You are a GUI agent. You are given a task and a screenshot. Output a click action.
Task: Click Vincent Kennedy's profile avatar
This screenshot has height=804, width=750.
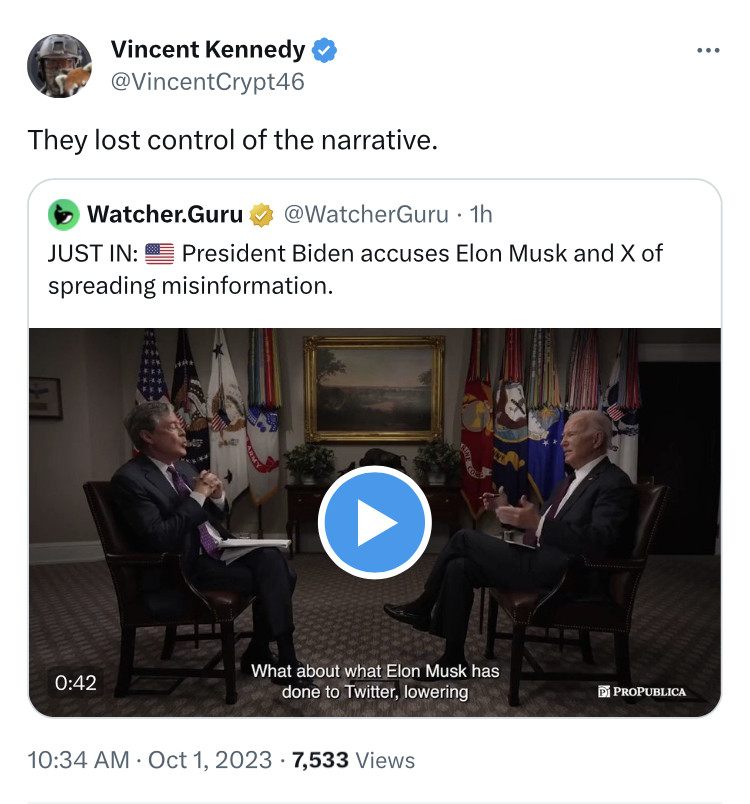[x=59, y=65]
